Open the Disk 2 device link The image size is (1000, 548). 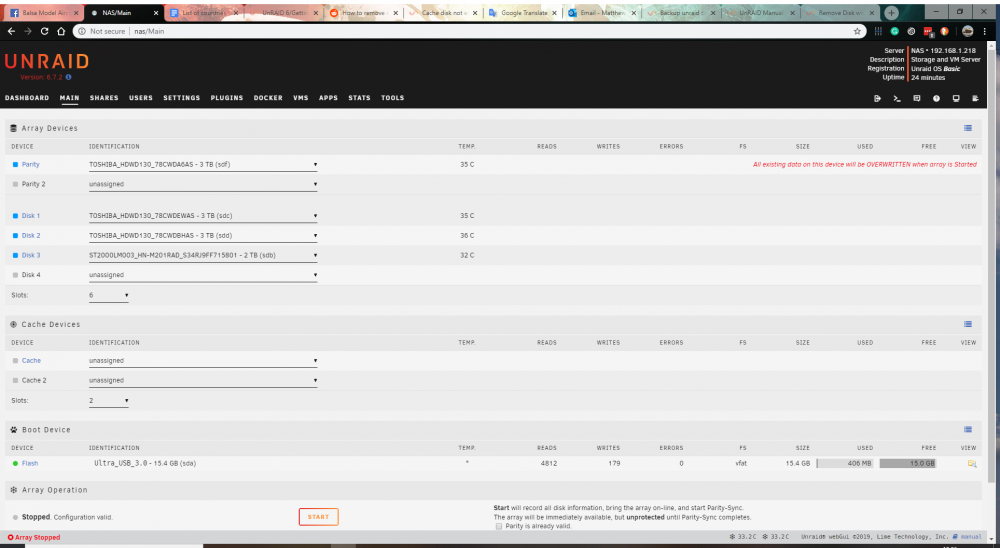click(31, 235)
